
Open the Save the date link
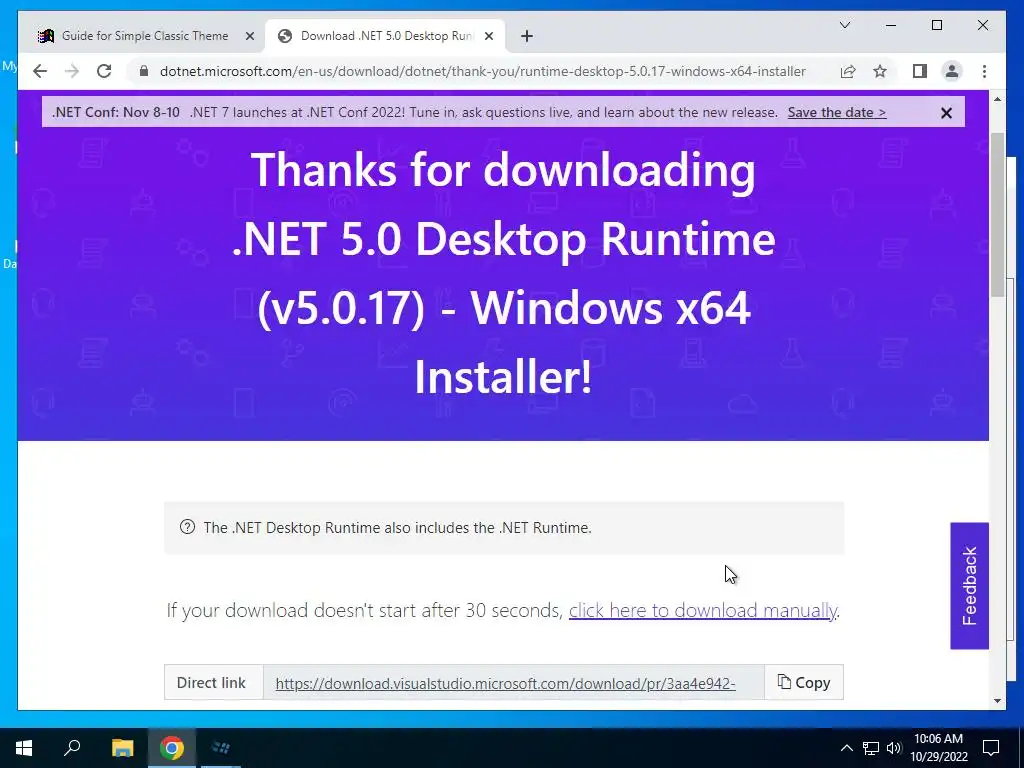837,112
